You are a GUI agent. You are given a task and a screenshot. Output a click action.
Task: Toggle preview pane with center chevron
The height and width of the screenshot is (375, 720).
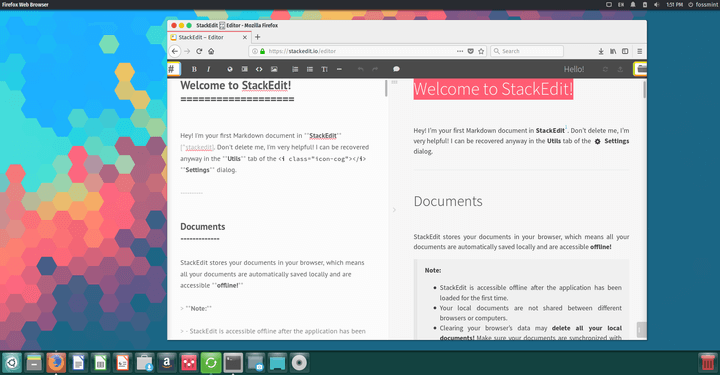(x=394, y=210)
